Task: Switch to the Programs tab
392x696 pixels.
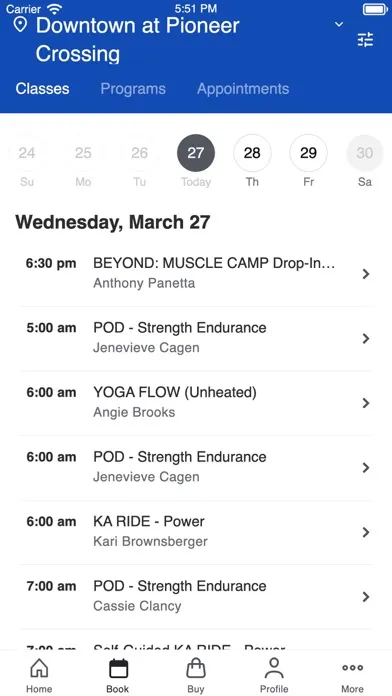Action: [x=133, y=89]
